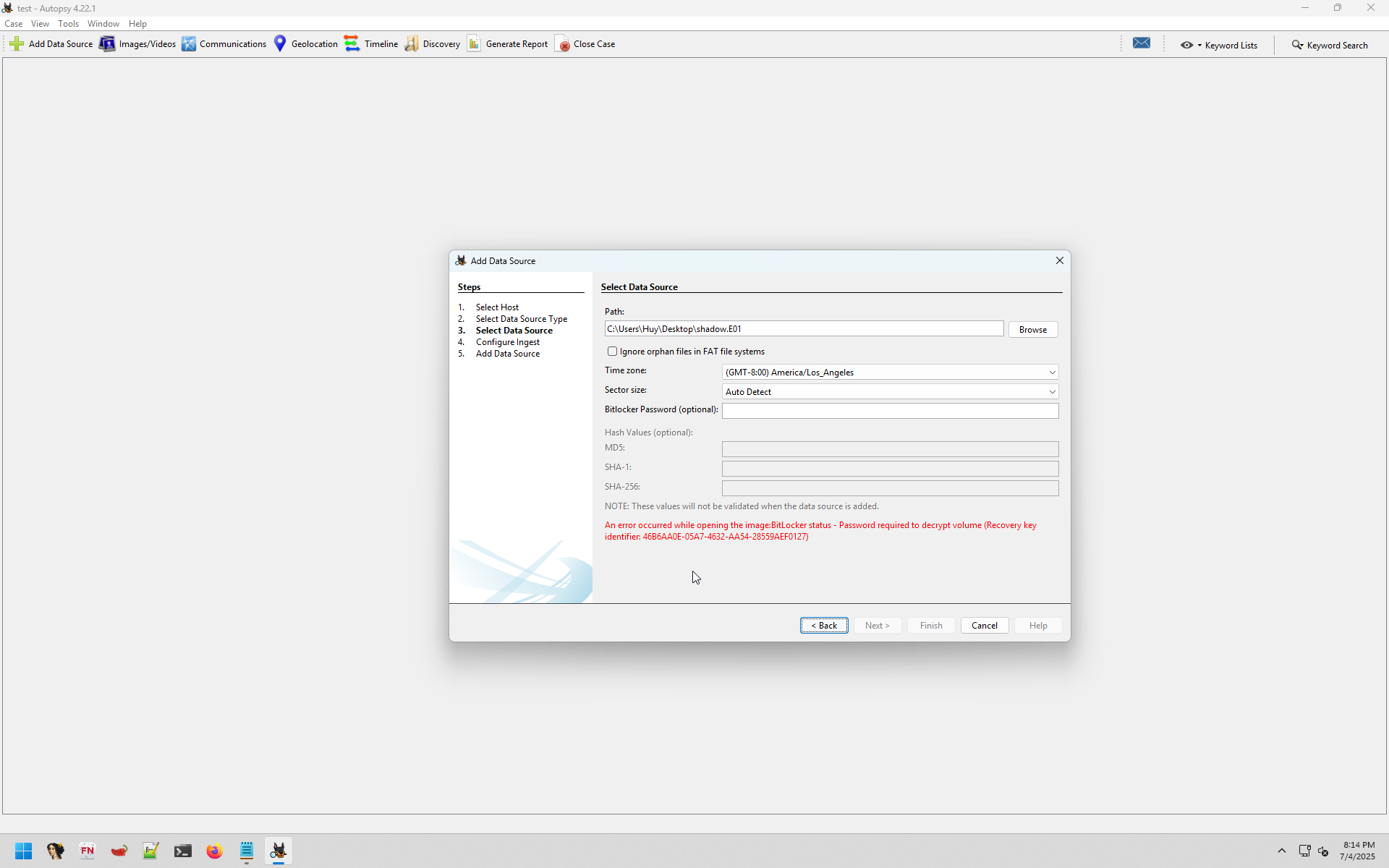Click the Close Case icon

(x=563, y=44)
